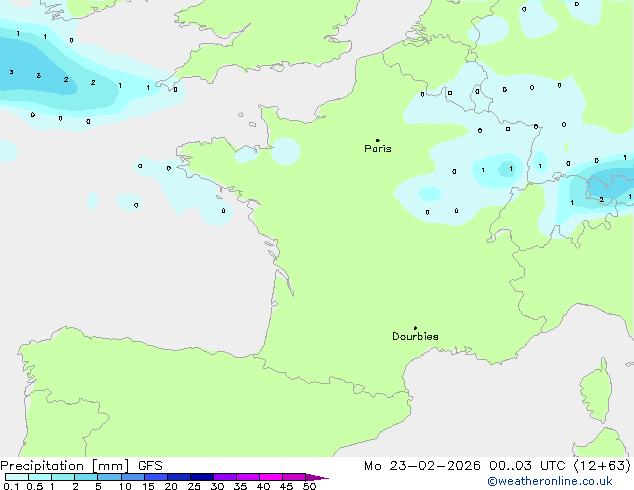The width and height of the screenshot is (634, 490).
Task: Click the legend value label '45'
Action: point(286,486)
